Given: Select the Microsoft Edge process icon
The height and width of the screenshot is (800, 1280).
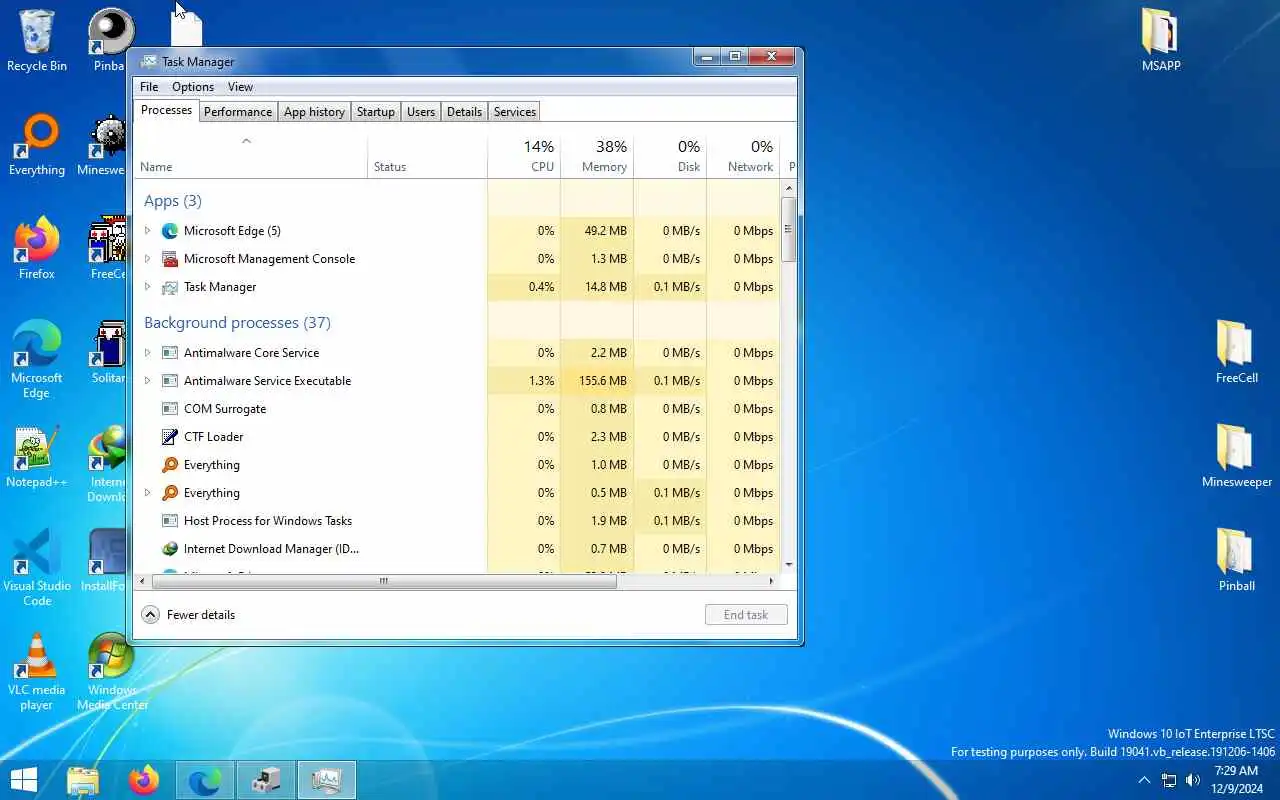Looking at the screenshot, I should click(x=170, y=231).
